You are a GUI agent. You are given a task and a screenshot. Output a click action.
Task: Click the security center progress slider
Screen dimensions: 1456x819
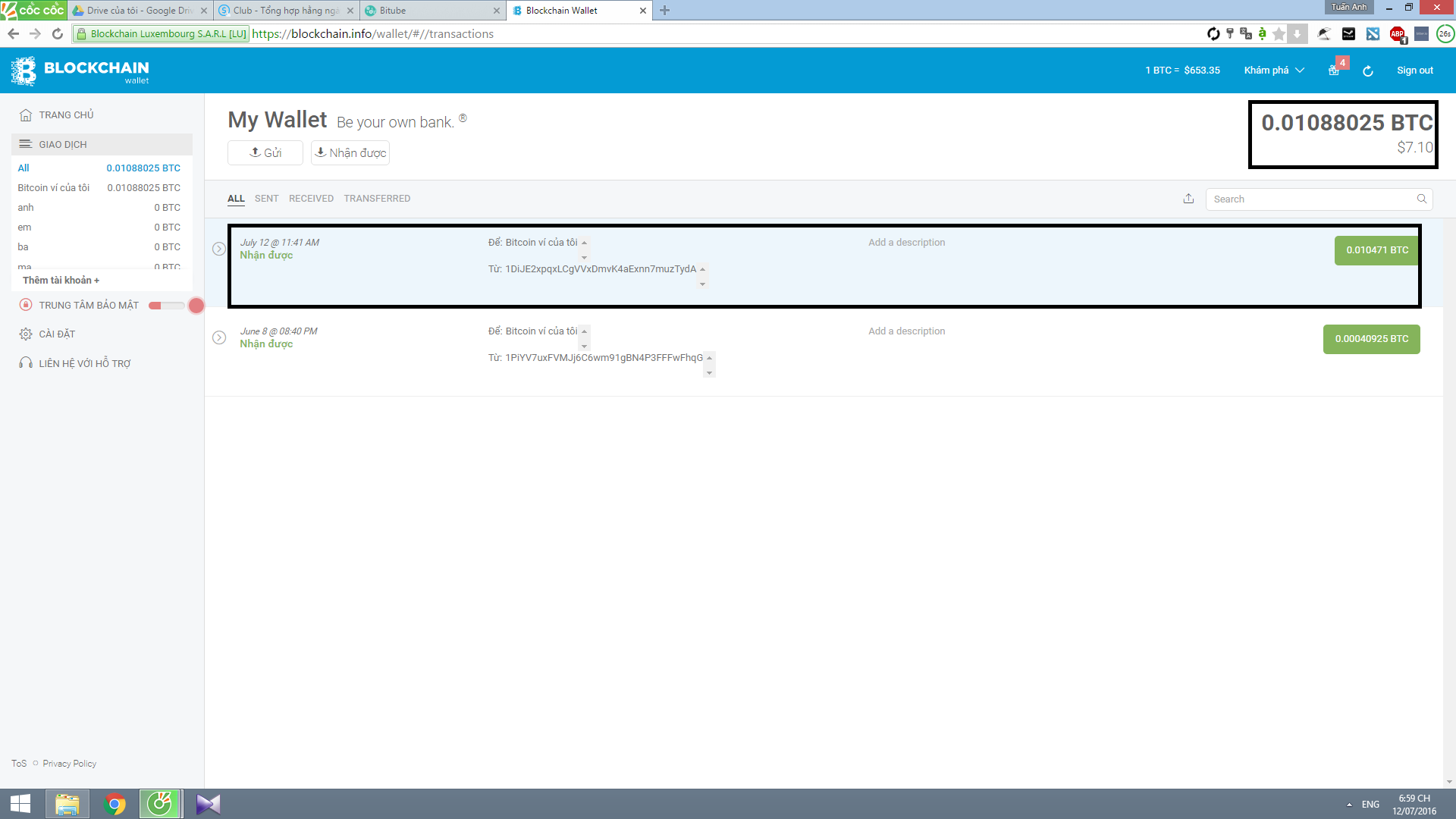point(167,306)
